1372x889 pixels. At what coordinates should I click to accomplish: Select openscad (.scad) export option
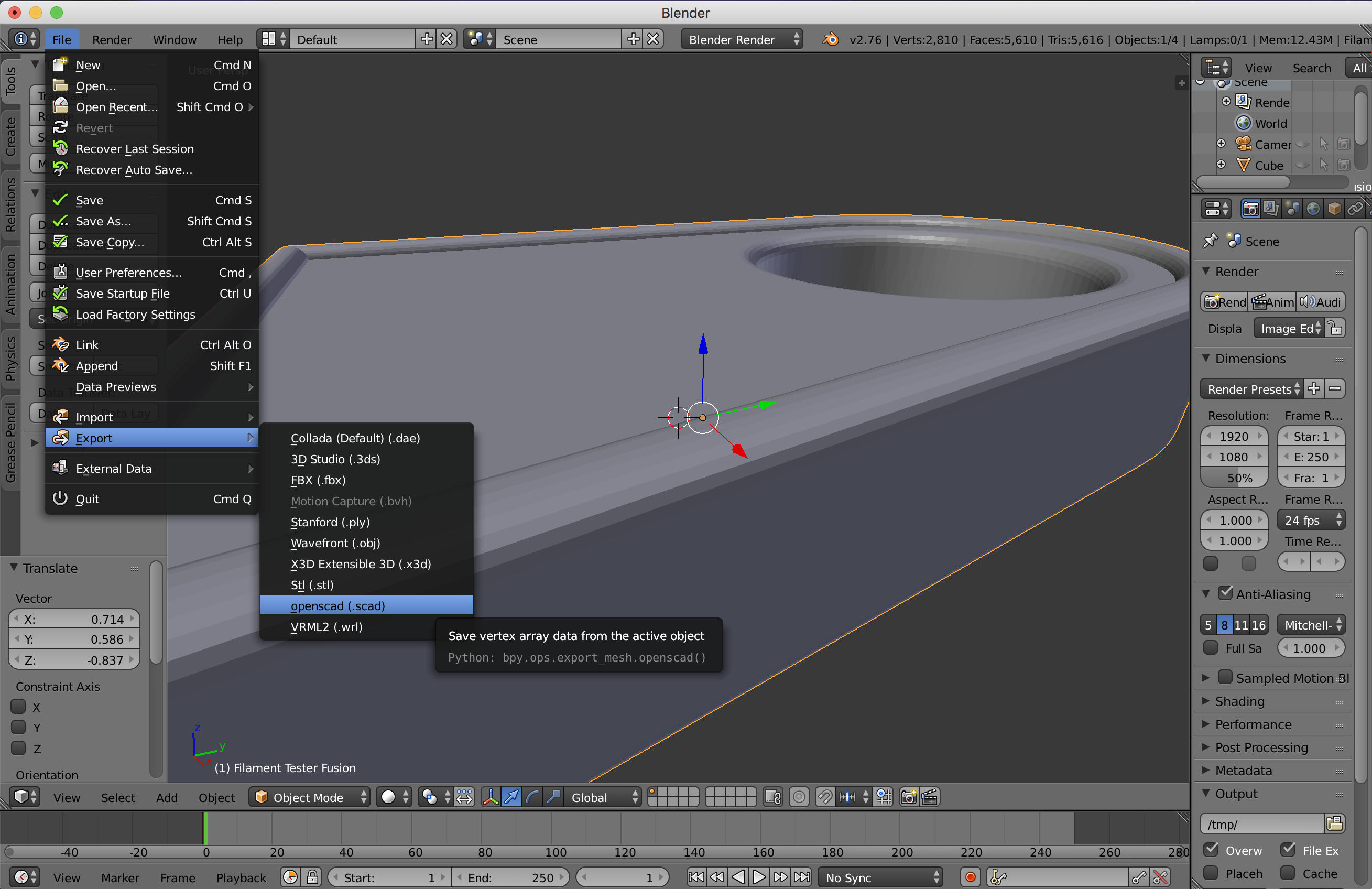click(367, 605)
